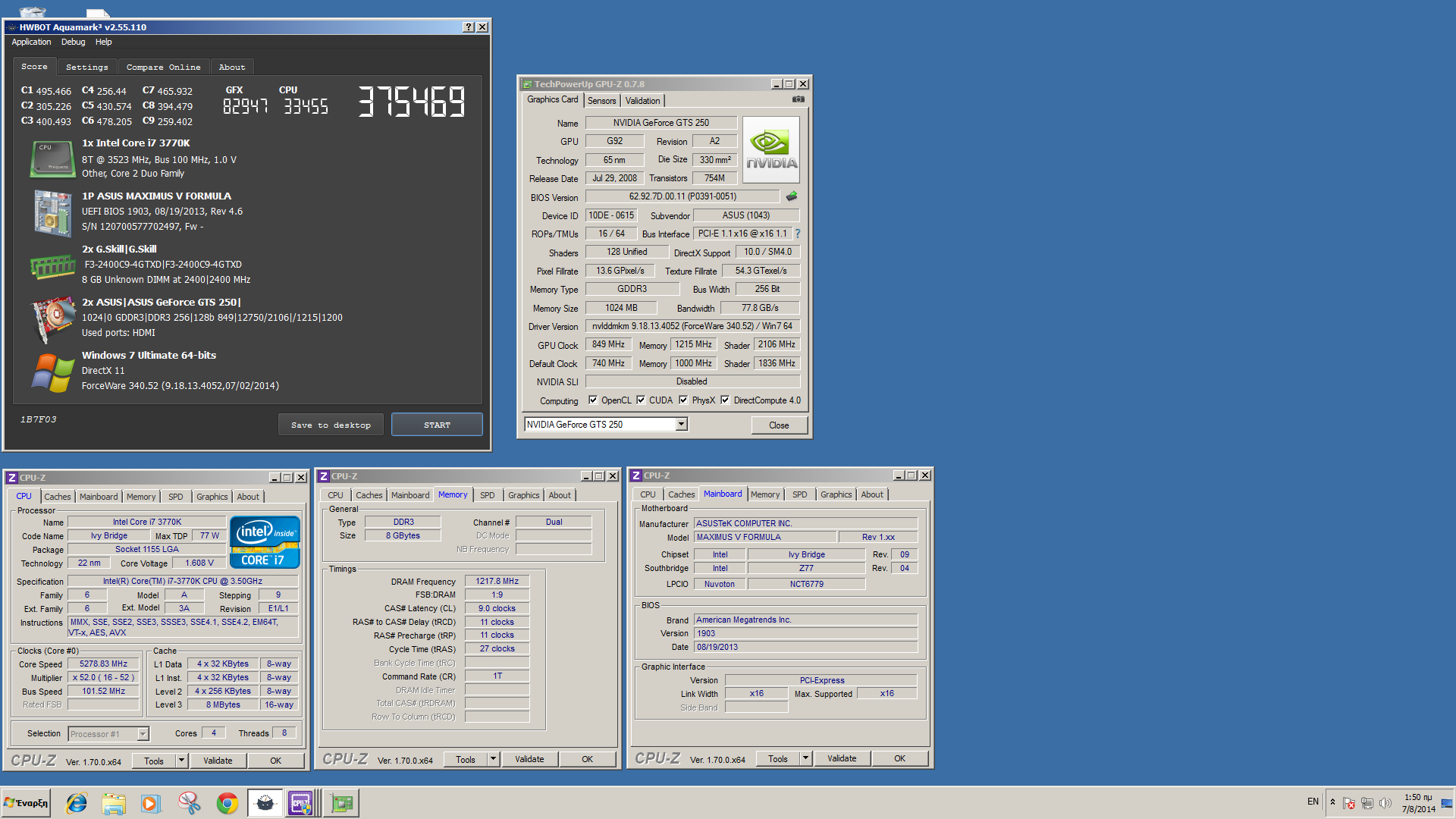Show hidden tray icons arrow
This screenshot has width=1456, height=819.
pos(1332,802)
